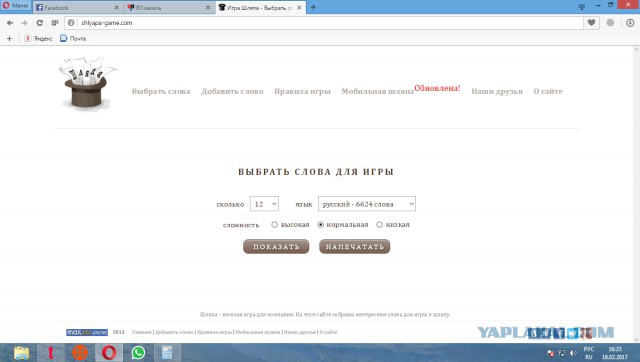Open the downloads arrow icon

click(630, 23)
